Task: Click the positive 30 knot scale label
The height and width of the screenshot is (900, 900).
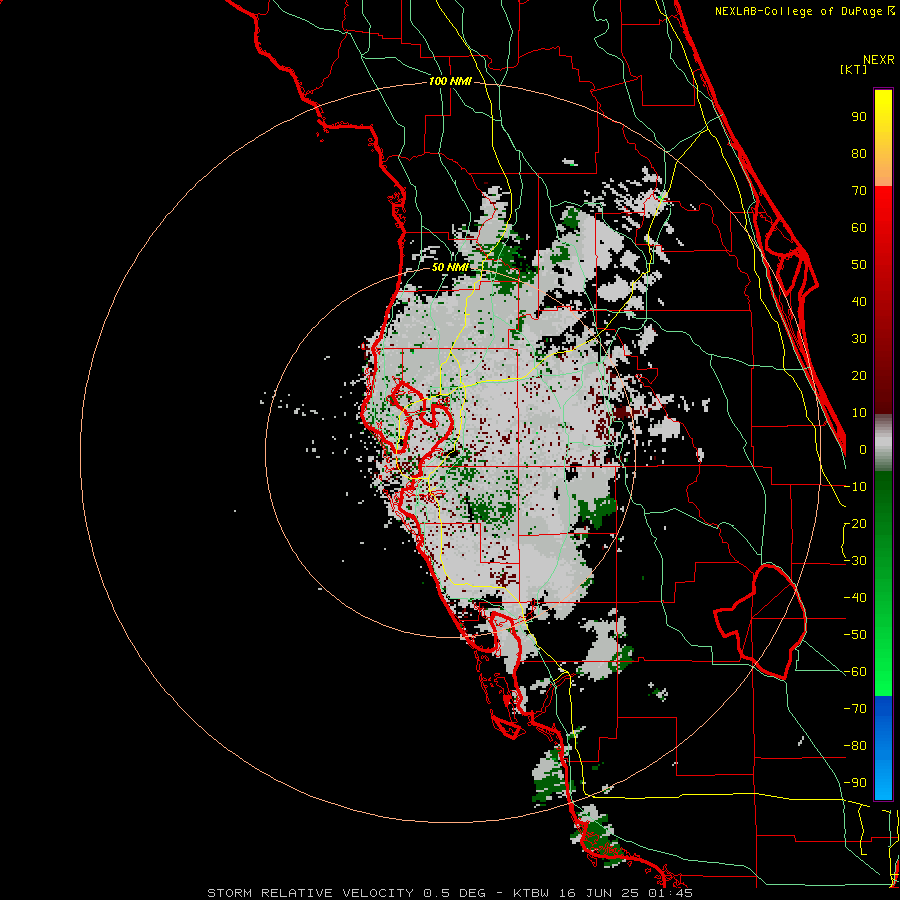Action: click(x=859, y=339)
